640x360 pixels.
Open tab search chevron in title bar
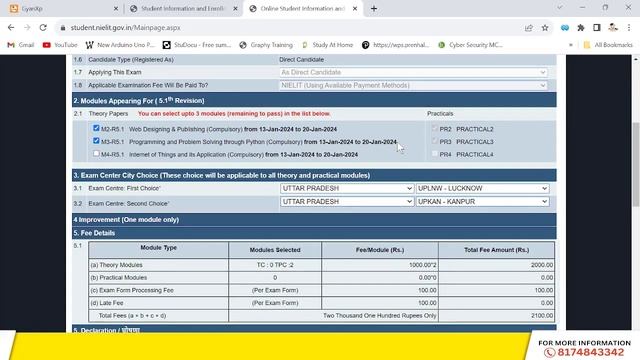560,8
